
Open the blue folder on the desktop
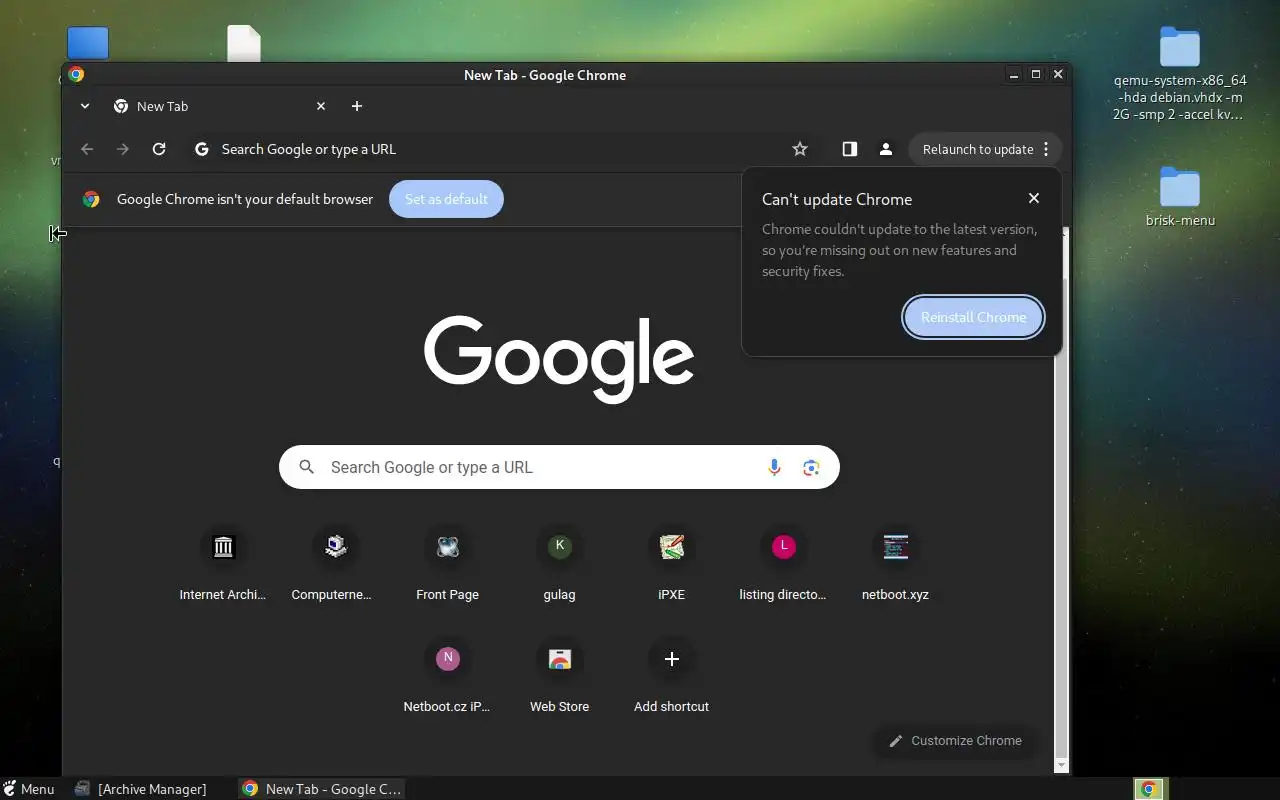click(x=88, y=43)
